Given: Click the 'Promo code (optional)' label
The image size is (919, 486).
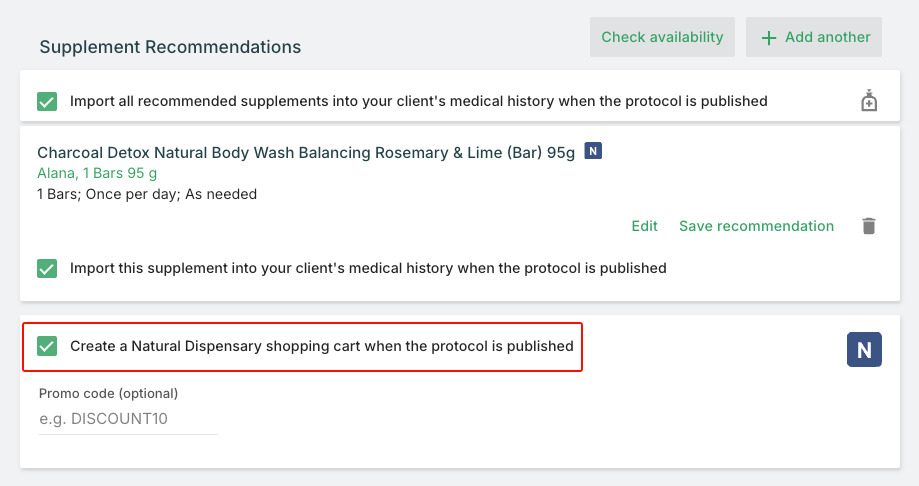Looking at the screenshot, I should tap(108, 393).
